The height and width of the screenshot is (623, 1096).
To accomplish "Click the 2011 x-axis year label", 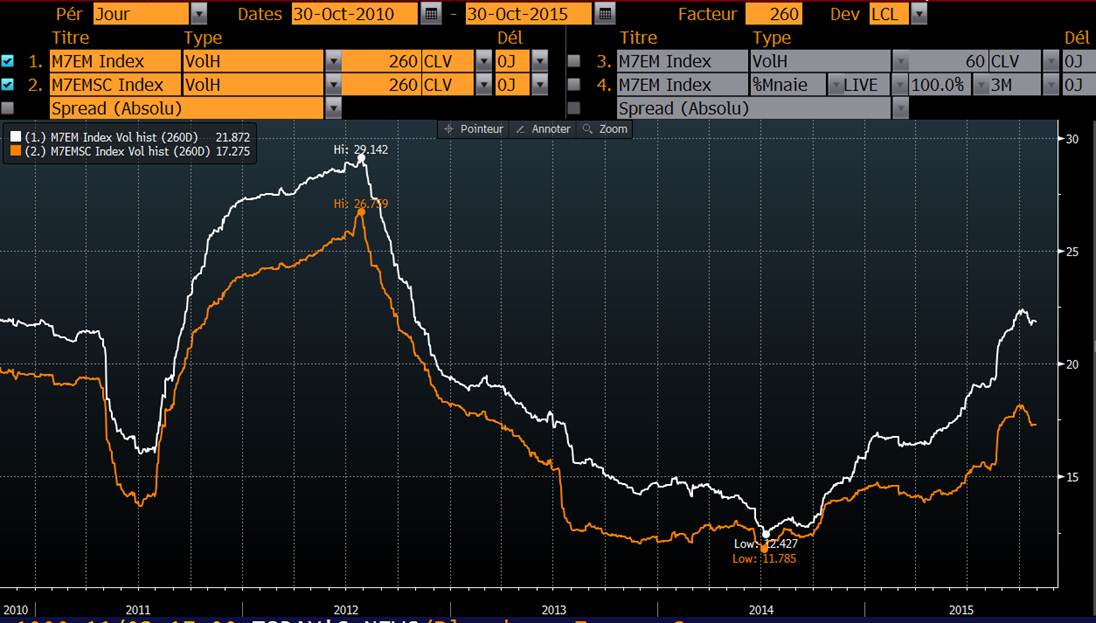I will (x=138, y=610).
